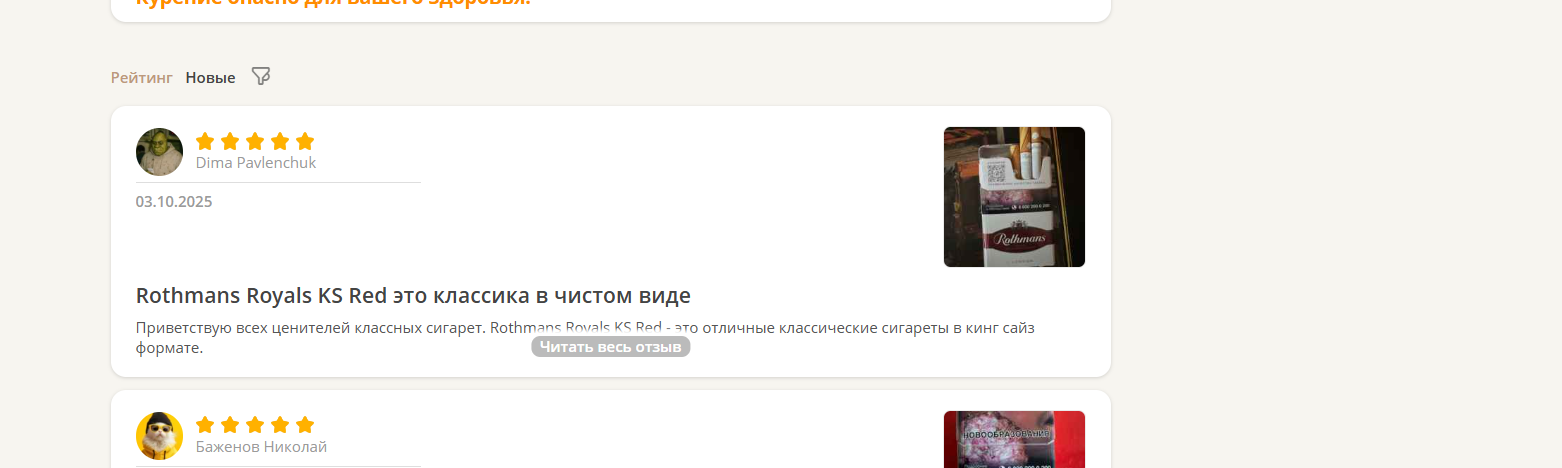Viewport: 1562px width, 468px height.
Task: Click first star of Dima Pavlenchuk's rating
Action: tap(205, 141)
